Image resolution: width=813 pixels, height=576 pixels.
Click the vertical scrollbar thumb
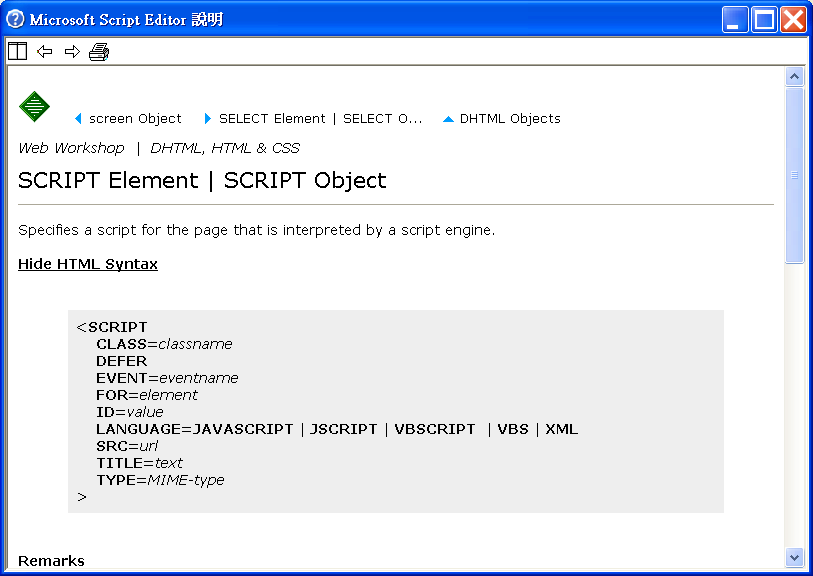tap(794, 175)
